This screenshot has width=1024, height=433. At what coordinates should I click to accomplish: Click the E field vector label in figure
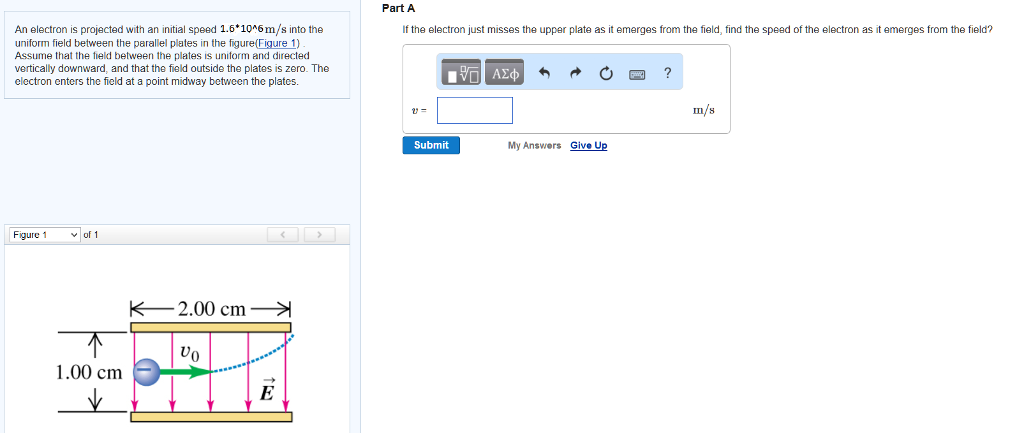(266, 390)
